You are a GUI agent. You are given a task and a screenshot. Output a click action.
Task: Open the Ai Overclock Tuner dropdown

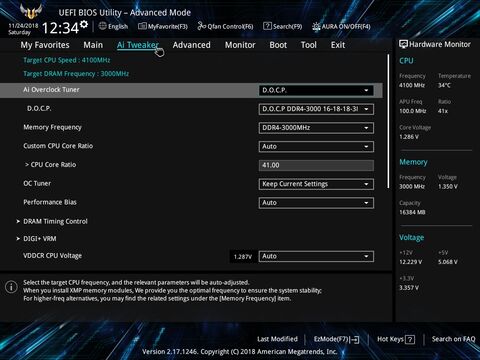[x=316, y=90]
